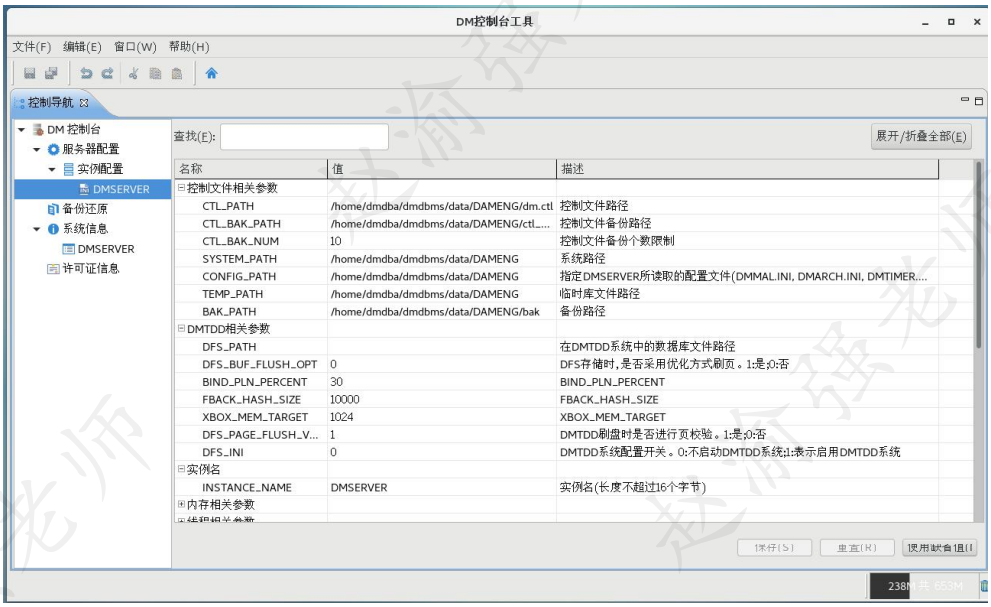This screenshot has height=607, width=991.
Task: Click the 描述 column header
Action: [748, 169]
